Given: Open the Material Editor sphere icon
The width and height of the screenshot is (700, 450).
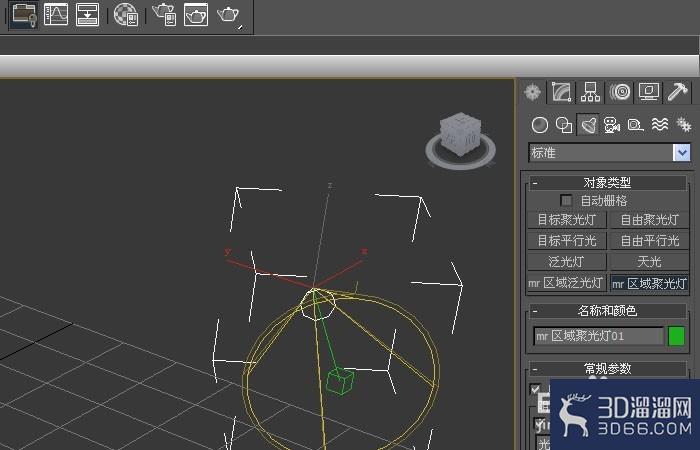Looking at the screenshot, I should 126,14.
